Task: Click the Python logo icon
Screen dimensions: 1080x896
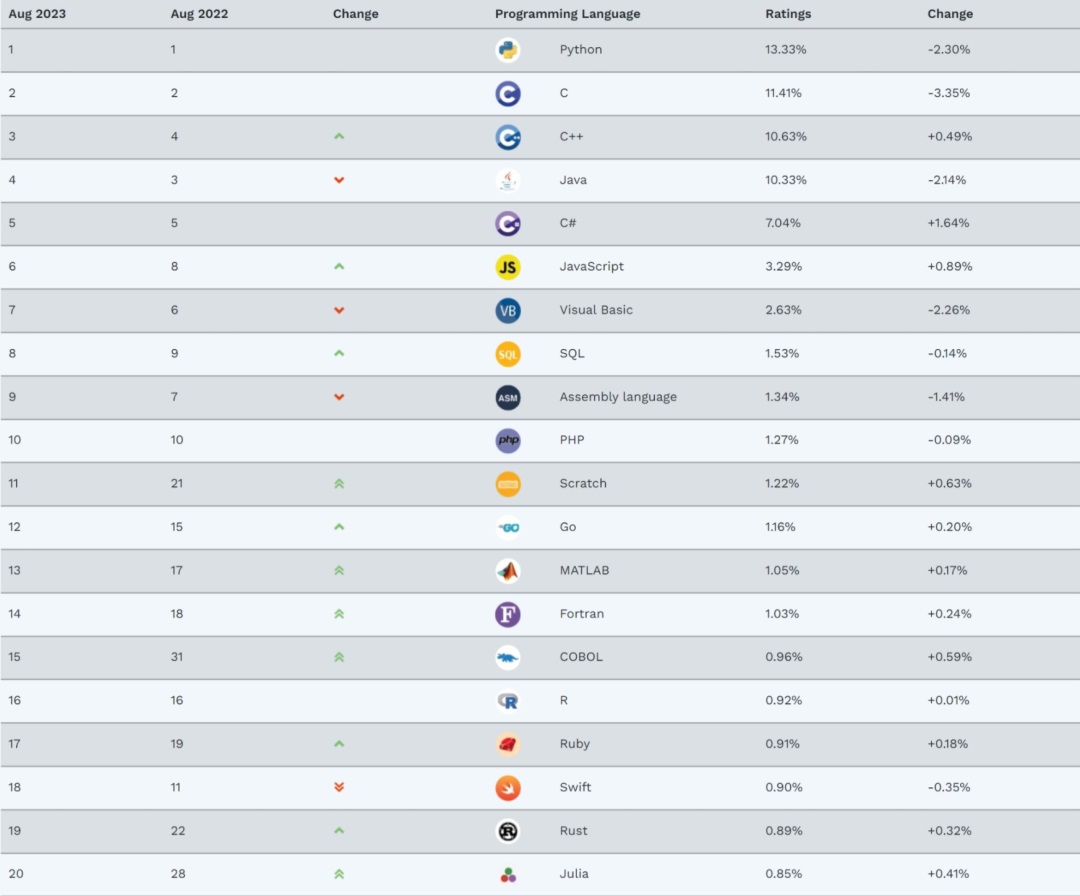Action: [x=508, y=50]
